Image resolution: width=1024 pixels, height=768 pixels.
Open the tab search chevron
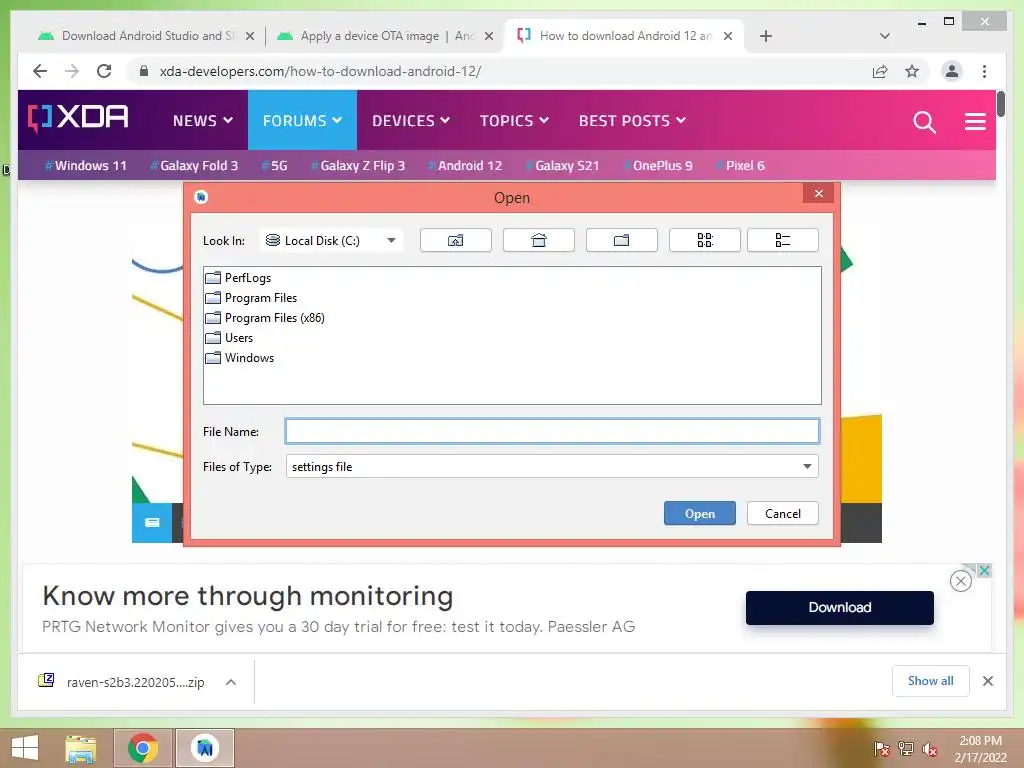pyautogui.click(x=884, y=36)
